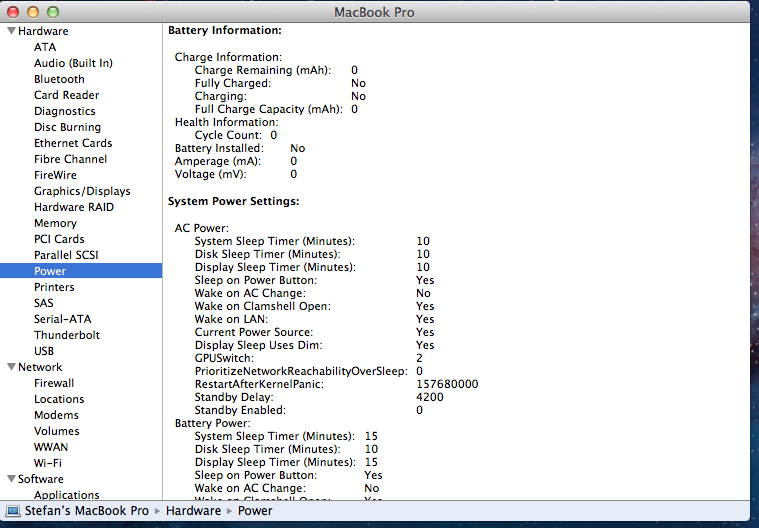Select Audio (Built In) in sidebar
This screenshot has height=528, width=759.
[x=73, y=63]
